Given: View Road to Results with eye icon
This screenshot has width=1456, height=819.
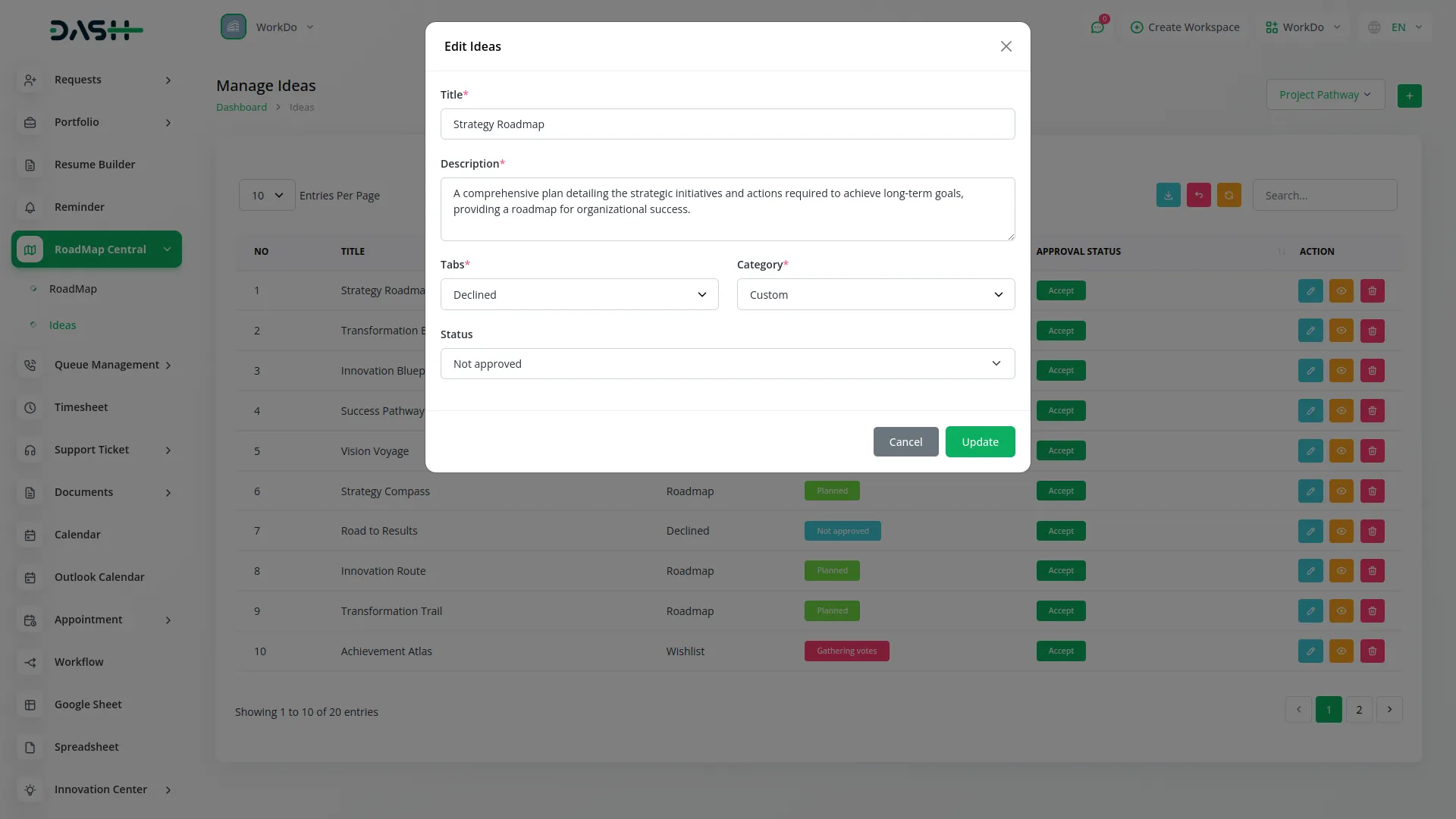Looking at the screenshot, I should (x=1341, y=531).
